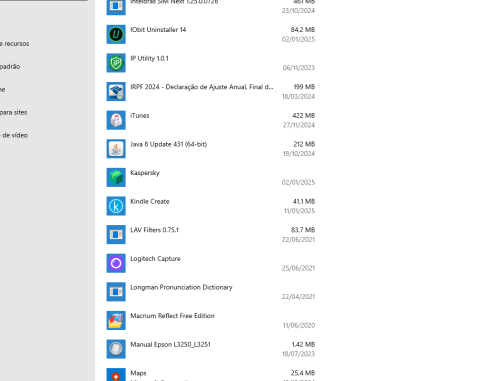The image size is (500, 381).
Task: Click the 19/10/2024 date of Java 8
Action: pyautogui.click(x=299, y=154)
